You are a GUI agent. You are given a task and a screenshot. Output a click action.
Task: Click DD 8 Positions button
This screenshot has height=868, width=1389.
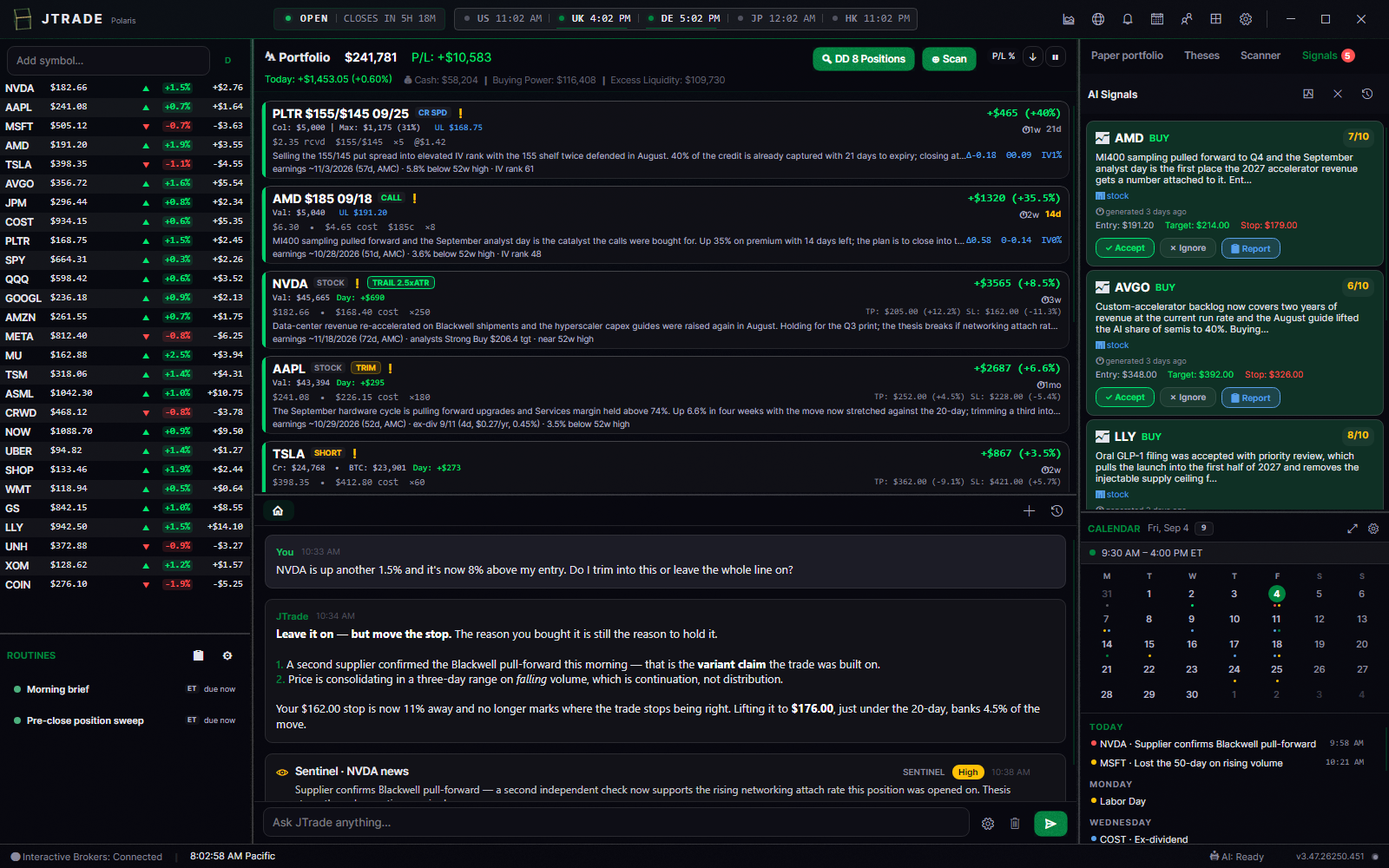pos(863,59)
